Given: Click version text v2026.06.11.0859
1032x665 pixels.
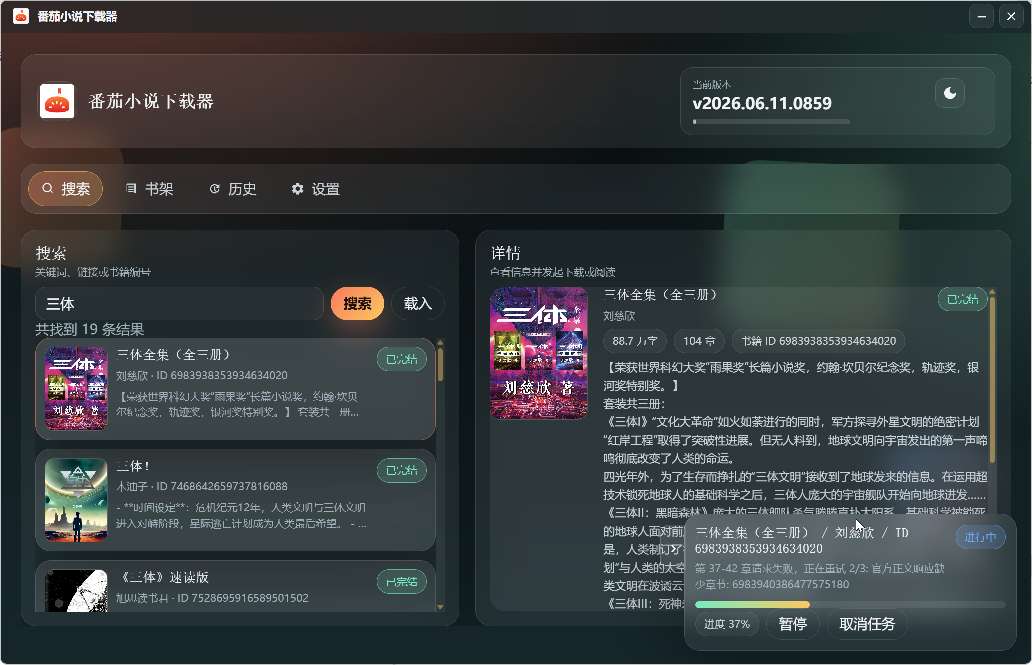Looking at the screenshot, I should tap(762, 103).
